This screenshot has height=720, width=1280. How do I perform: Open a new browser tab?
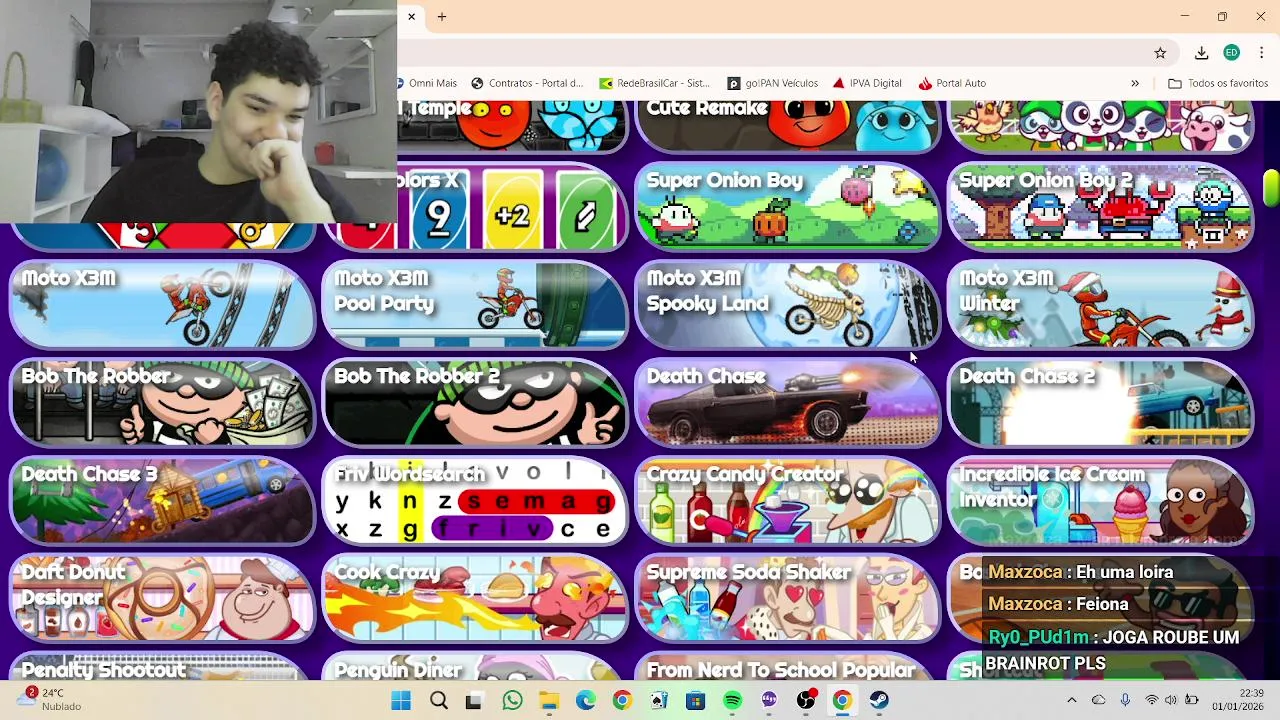click(441, 17)
